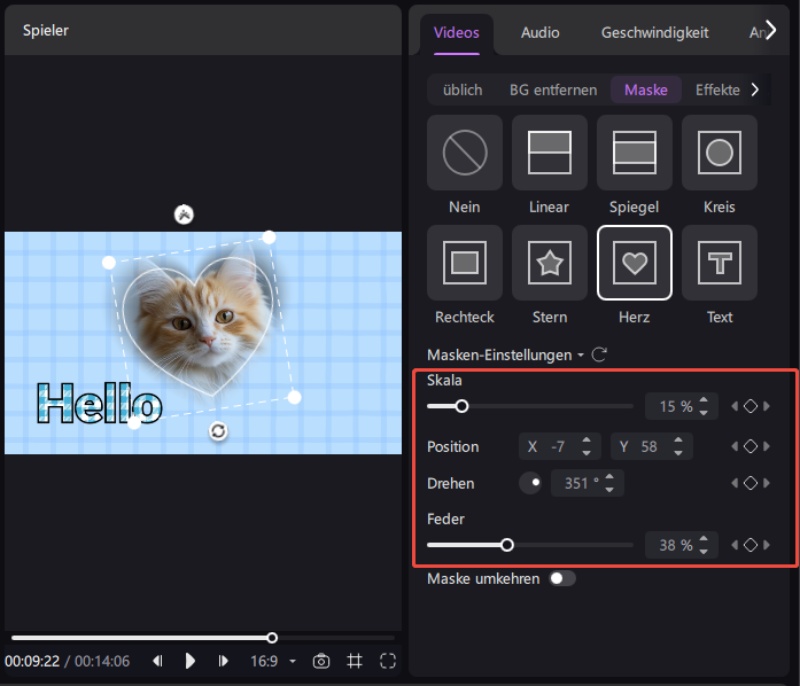Apply the Spiegel mirror mask
Screen dimensions: 800x686
(x=634, y=153)
